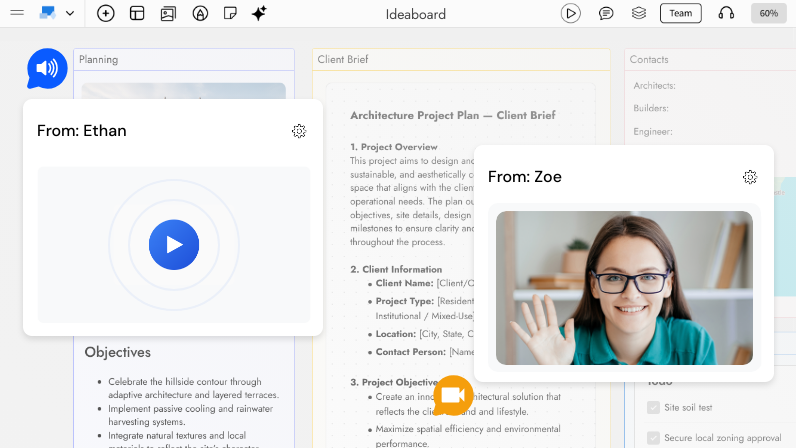Viewport: 796px width, 448px height.
Task: Click the 2. Client Information heading
Action: click(396, 269)
